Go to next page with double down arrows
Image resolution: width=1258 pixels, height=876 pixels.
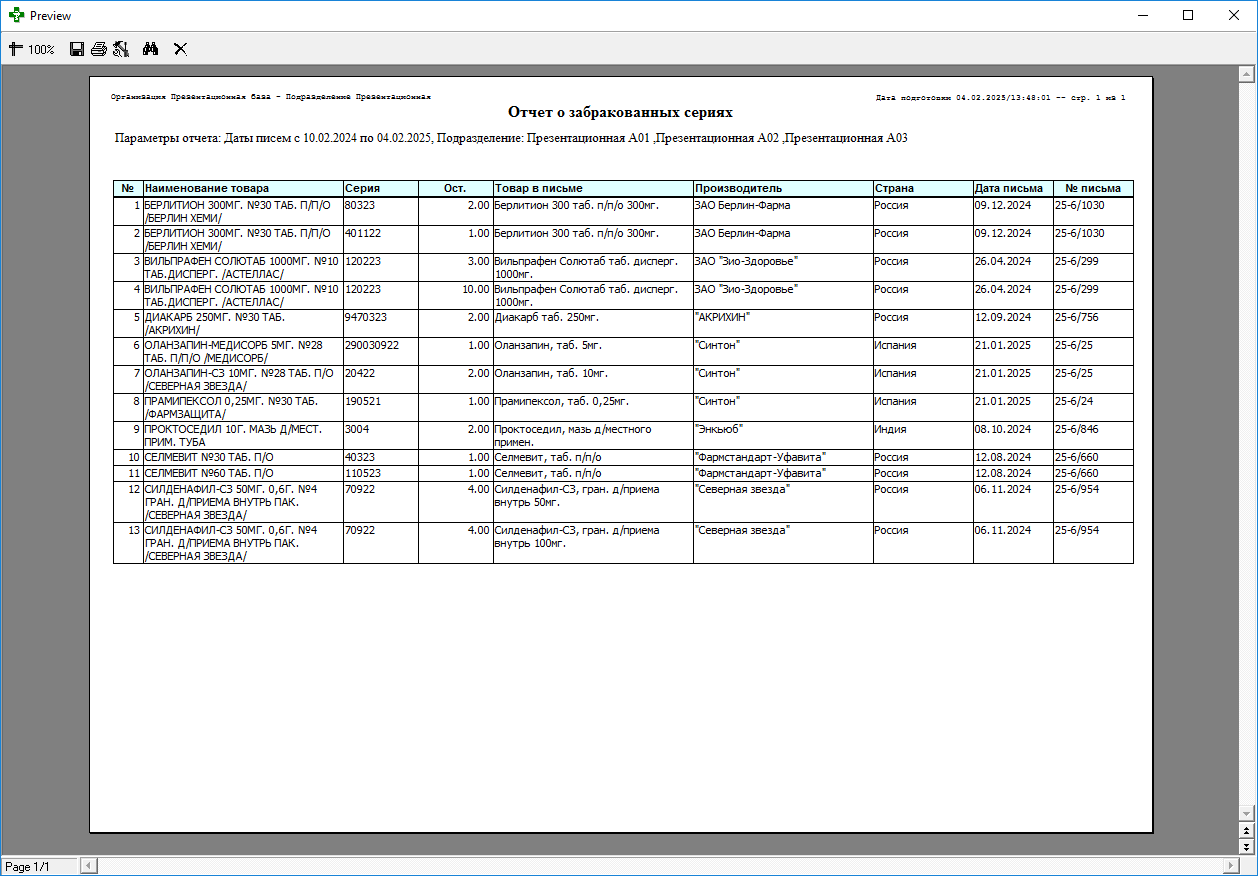[x=1246, y=846]
